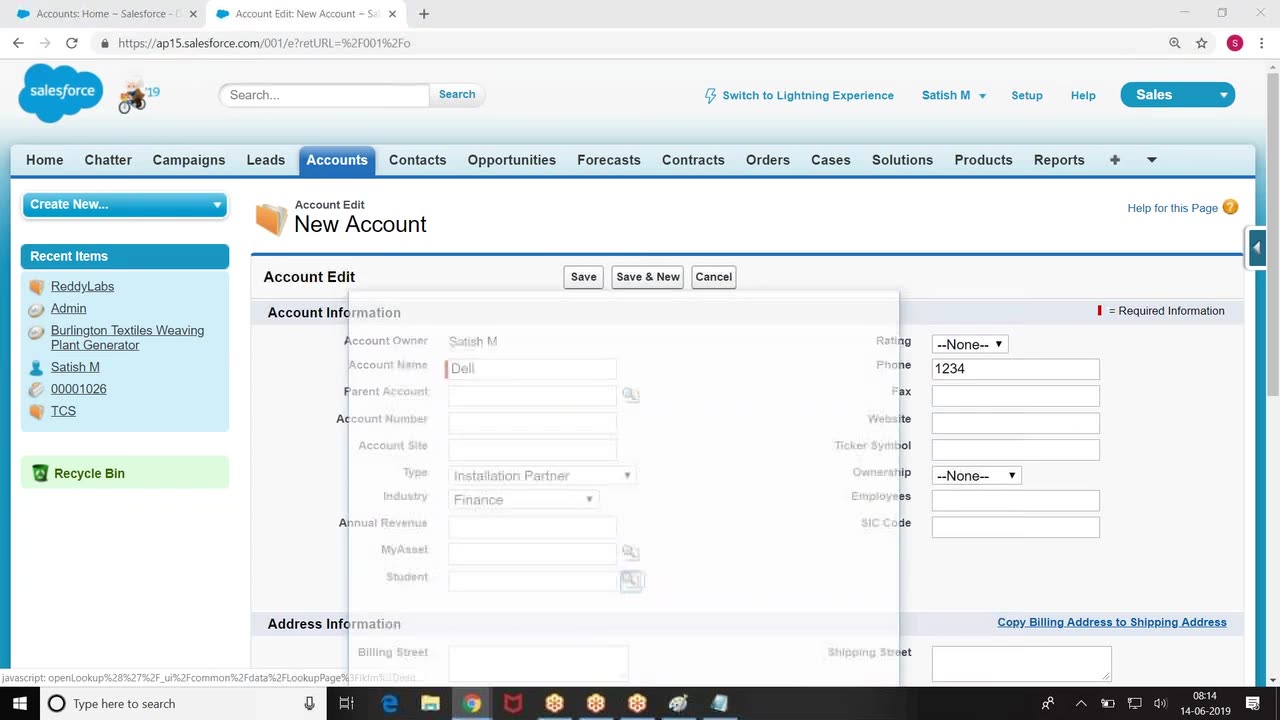Open the Sales app menu dropdown
The width and height of the screenshot is (1280, 720).
tap(1178, 95)
